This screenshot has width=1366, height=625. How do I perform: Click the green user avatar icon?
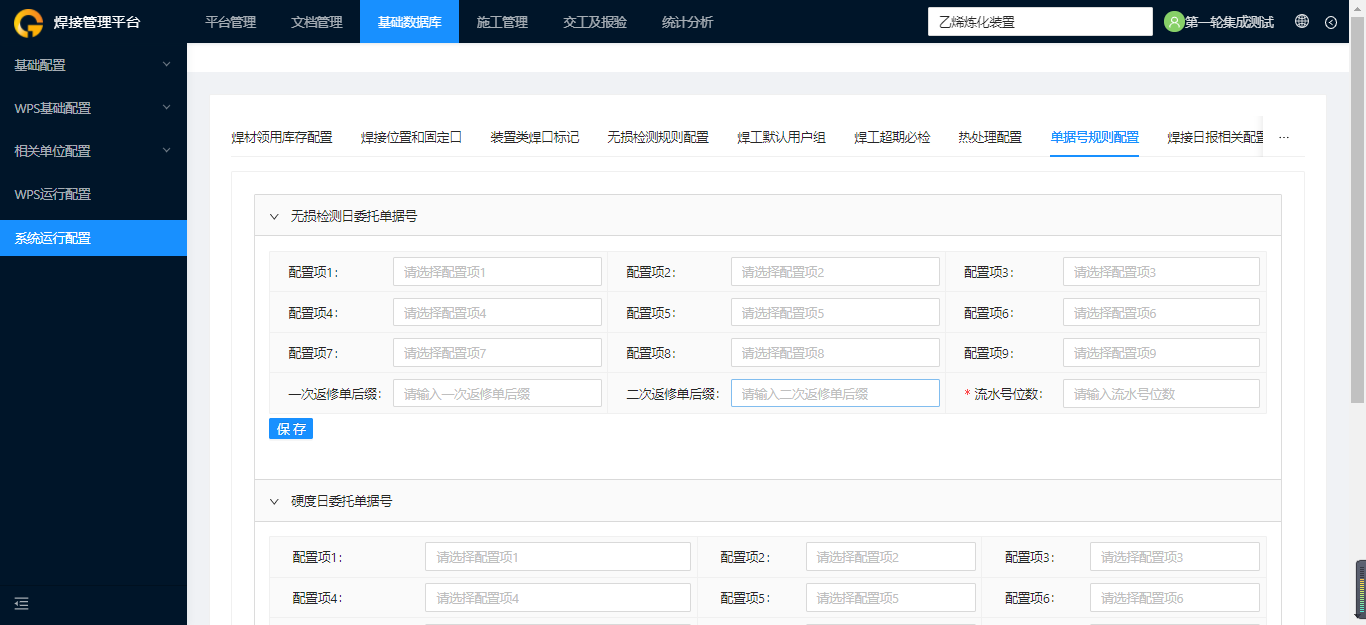(1174, 22)
